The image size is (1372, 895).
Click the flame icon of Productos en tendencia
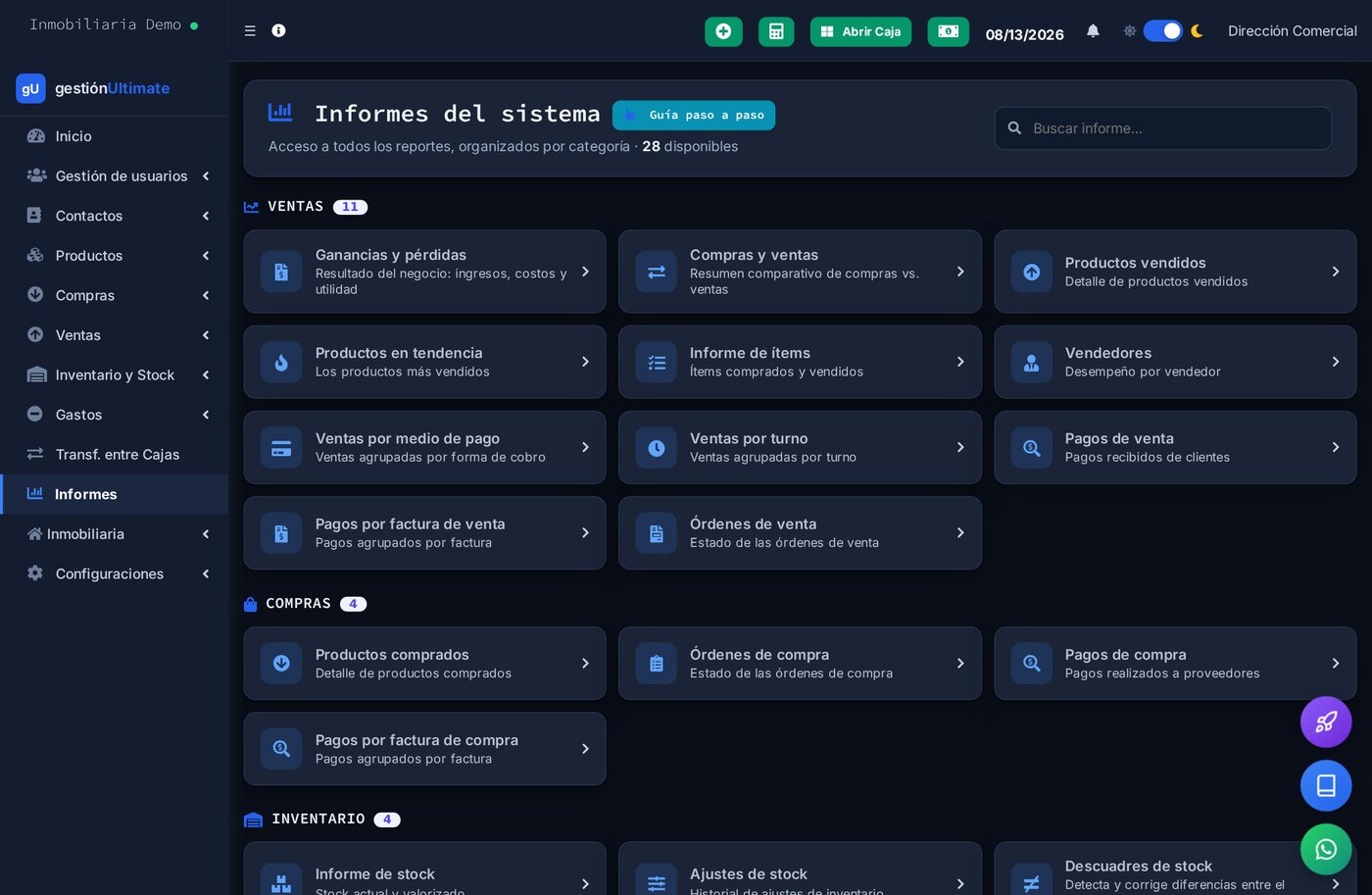pyautogui.click(x=281, y=363)
